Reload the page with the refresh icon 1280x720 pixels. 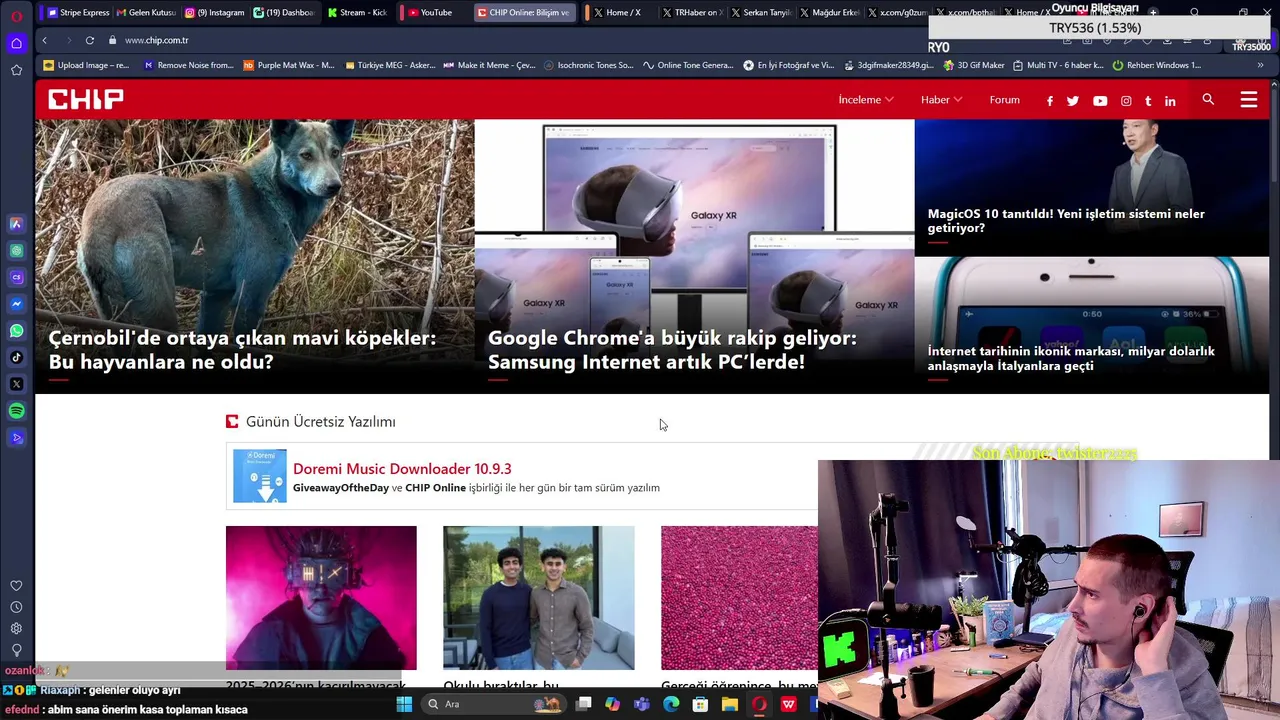point(90,40)
